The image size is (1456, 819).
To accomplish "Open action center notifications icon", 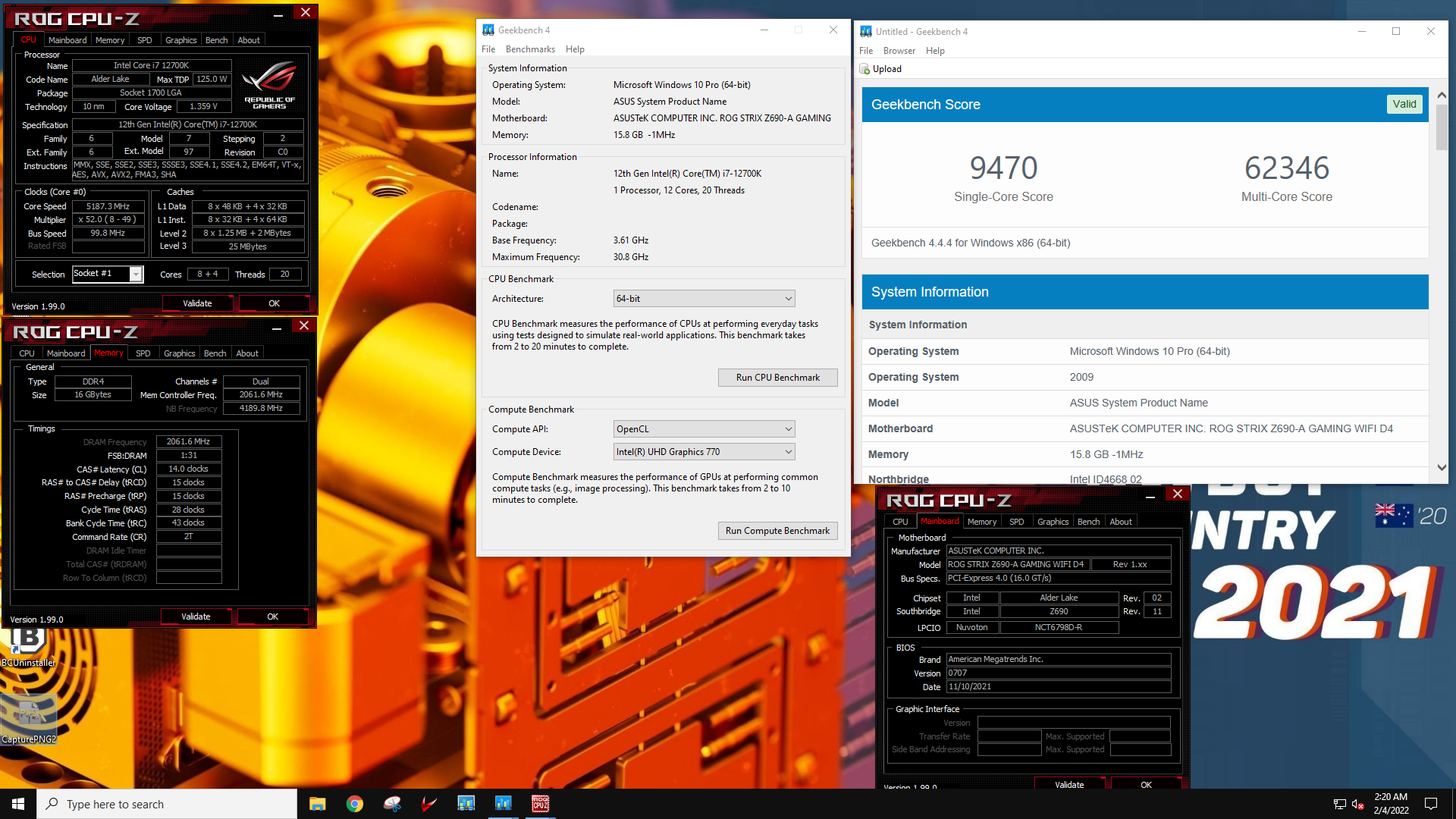I will click(x=1431, y=804).
